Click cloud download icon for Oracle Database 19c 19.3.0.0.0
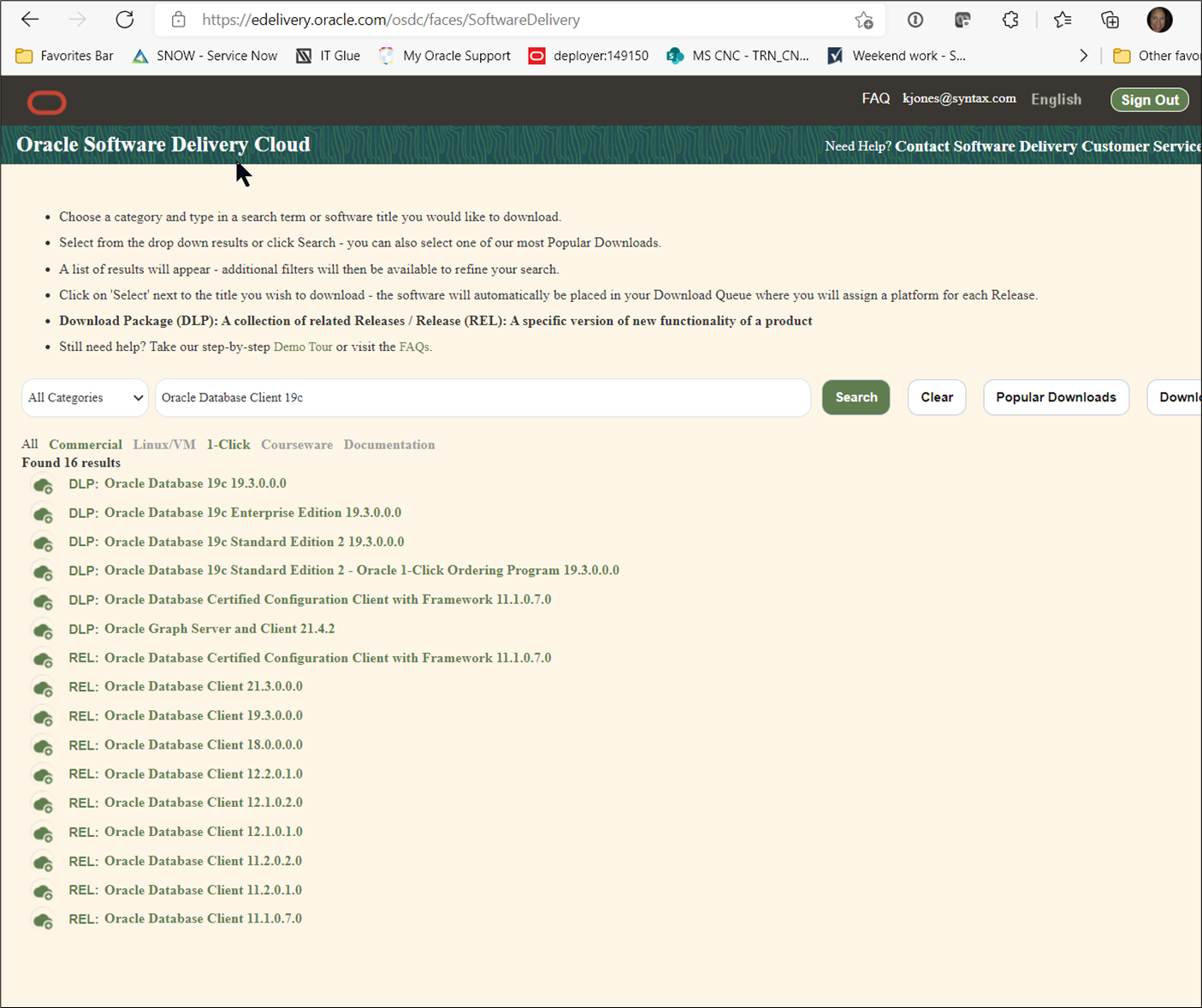The image size is (1202, 1008). [x=43, y=486]
